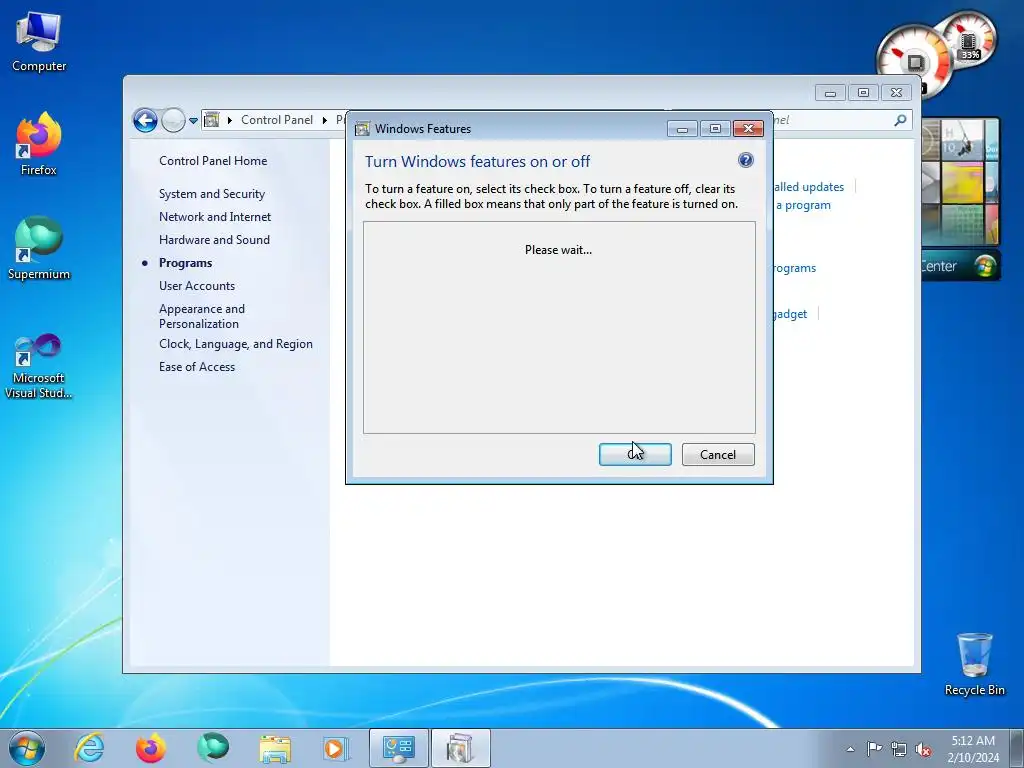Image resolution: width=1024 pixels, height=768 pixels.
Task: Select Programs in the sidebar
Action: 185,263
